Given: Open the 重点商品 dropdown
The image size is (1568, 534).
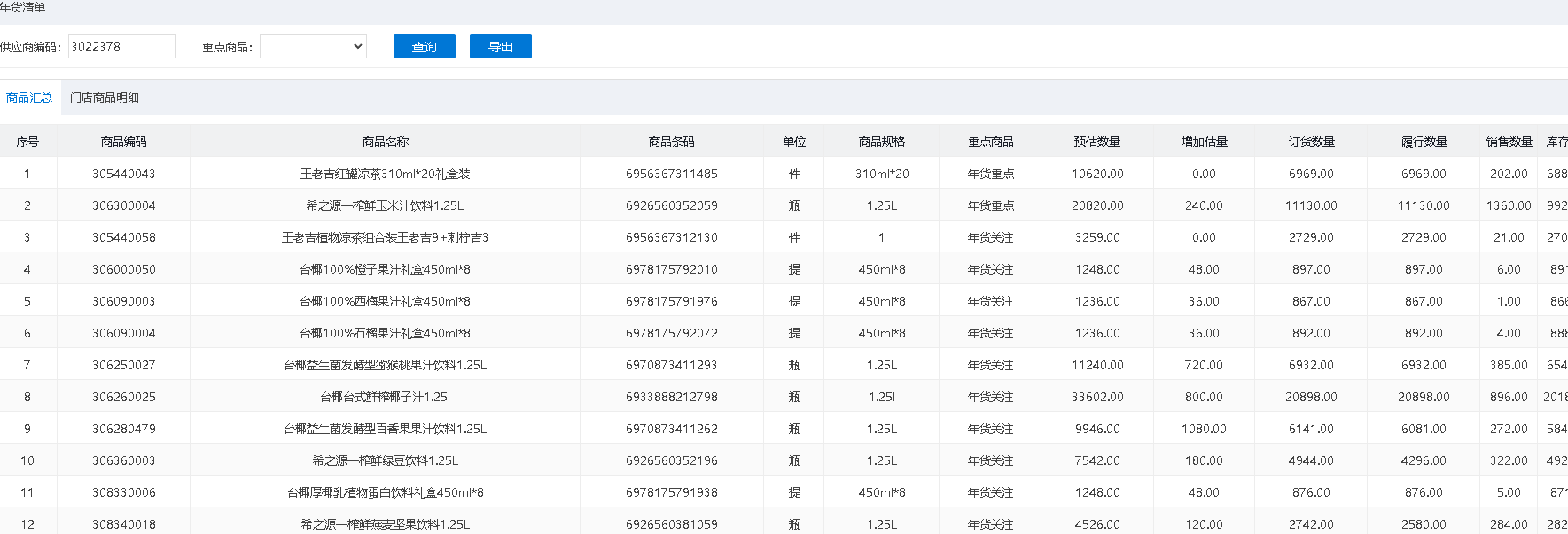Looking at the screenshot, I should coord(313,47).
